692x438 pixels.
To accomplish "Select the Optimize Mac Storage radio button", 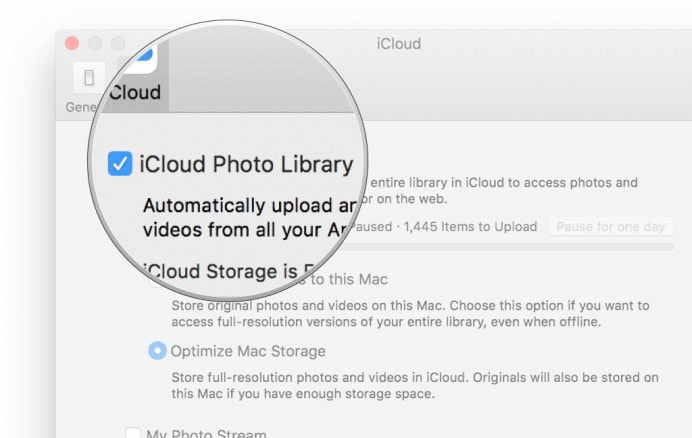I will (x=157, y=351).
